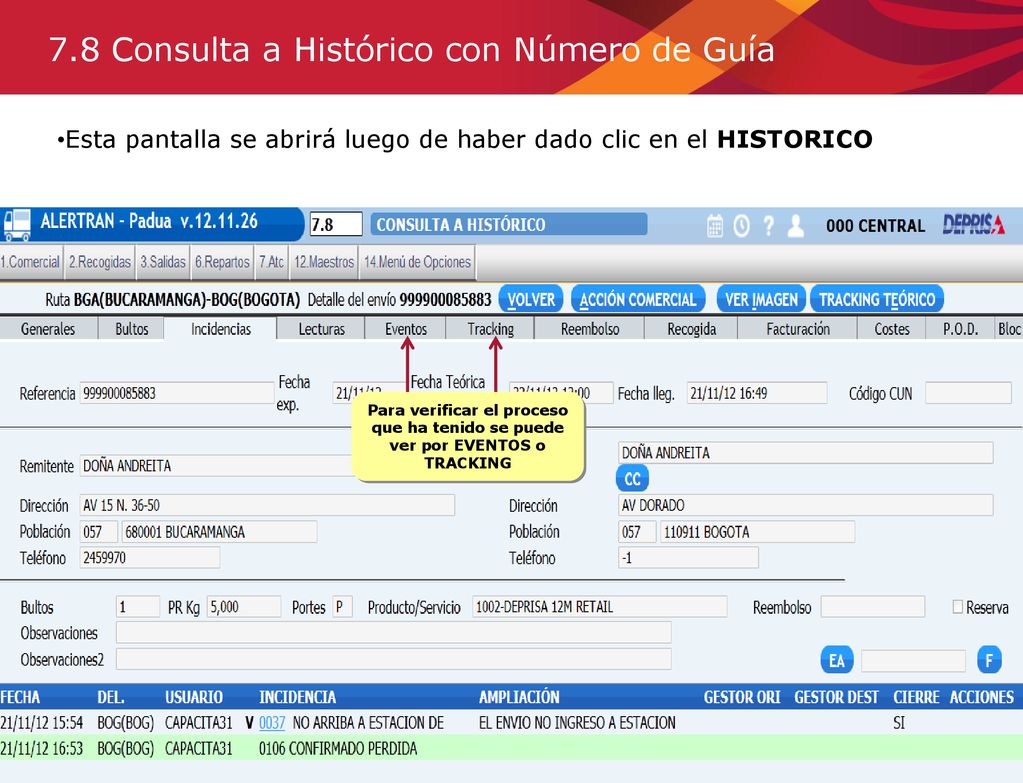Screen dimensions: 1023x783
Task: Click Población field 110911 BOGOTA
Action: [x=757, y=532]
